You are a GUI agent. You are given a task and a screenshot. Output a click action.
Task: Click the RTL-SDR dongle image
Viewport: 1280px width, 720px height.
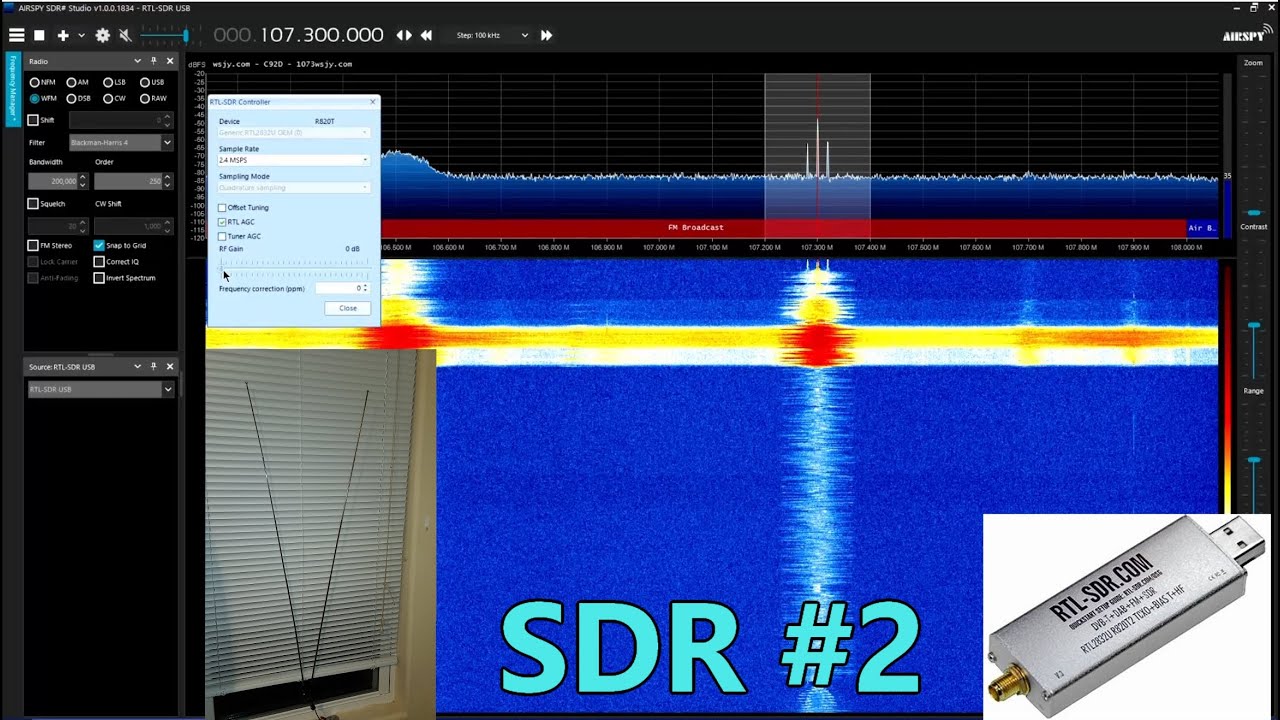point(1127,617)
